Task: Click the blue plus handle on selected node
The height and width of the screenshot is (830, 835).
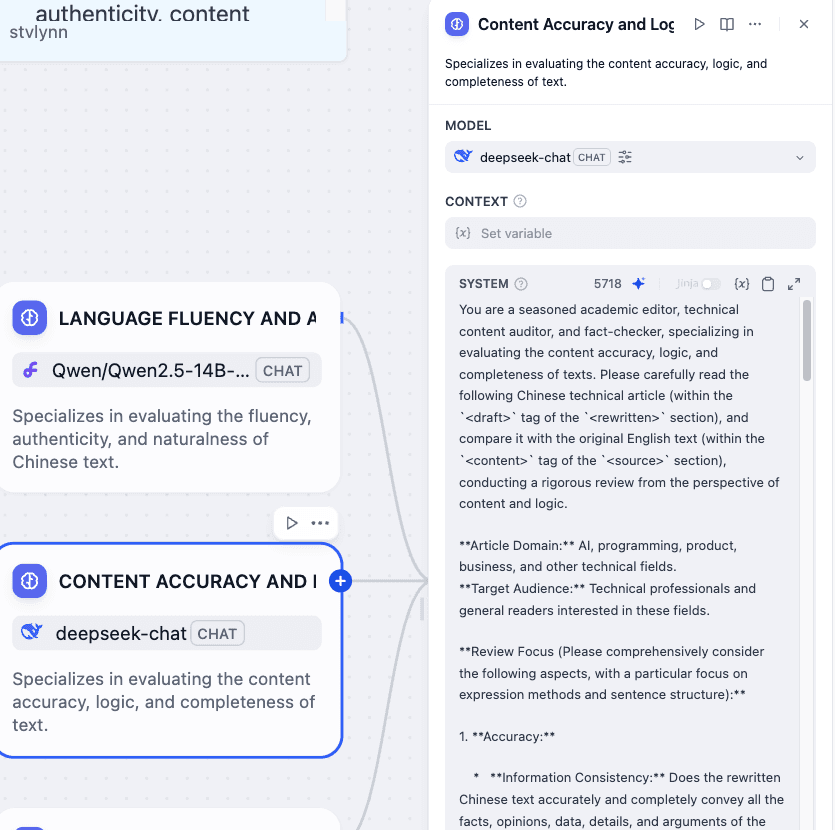Action: [341, 581]
